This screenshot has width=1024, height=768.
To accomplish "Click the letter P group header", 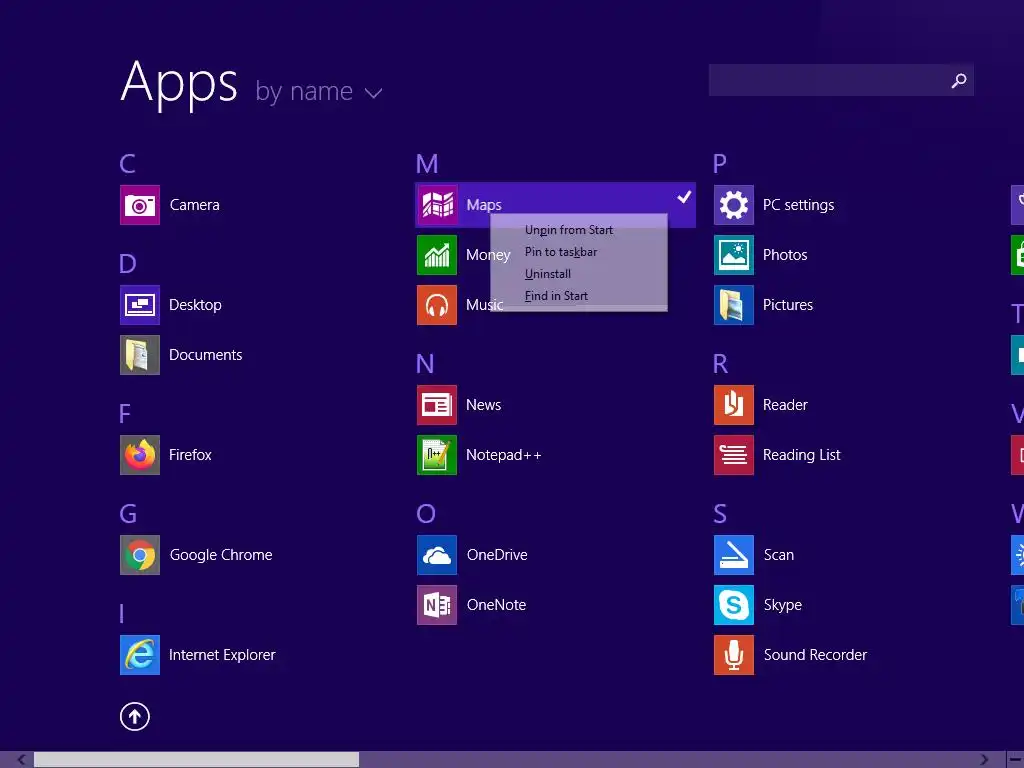I will click(x=720, y=164).
